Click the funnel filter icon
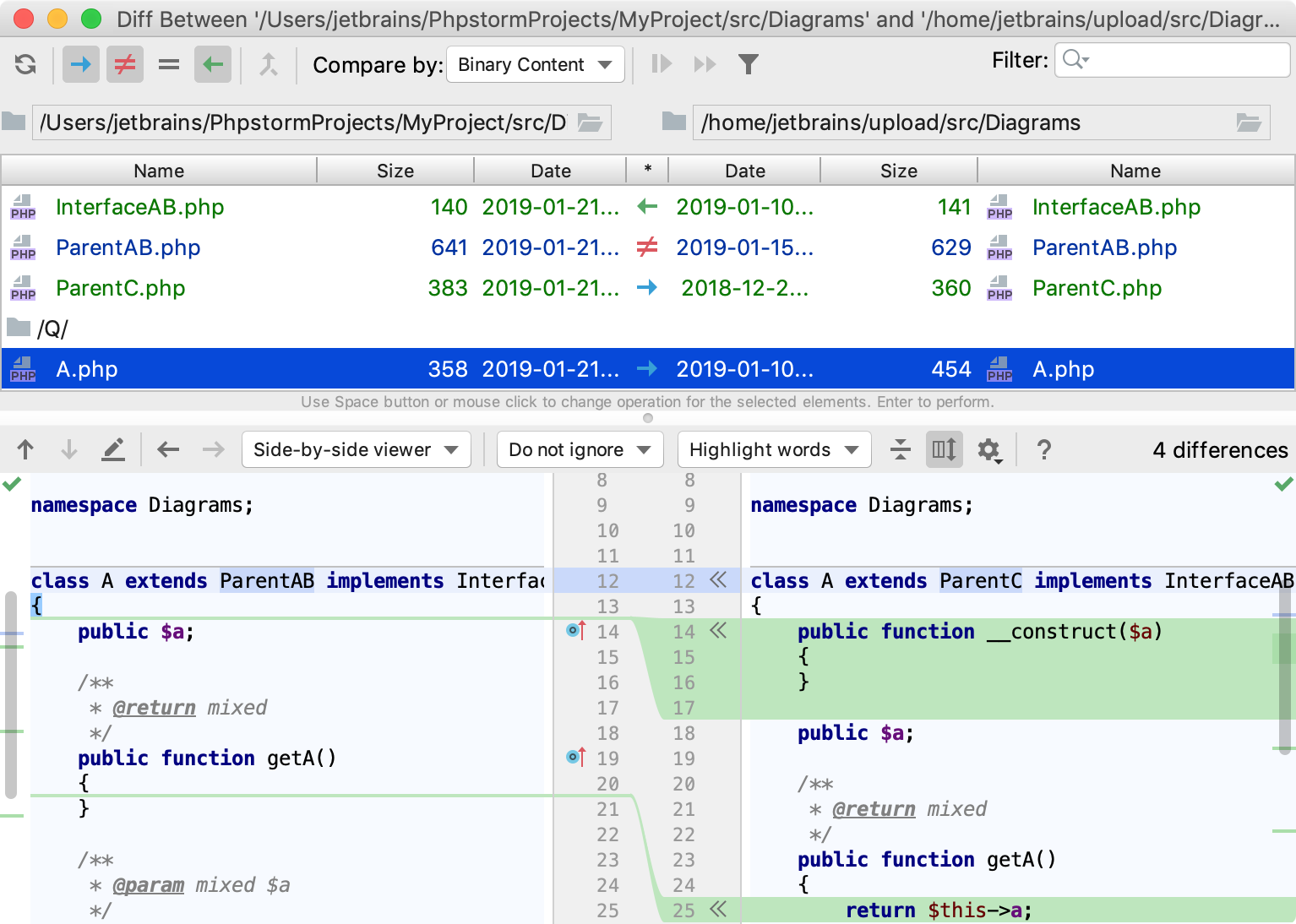 coord(749,64)
